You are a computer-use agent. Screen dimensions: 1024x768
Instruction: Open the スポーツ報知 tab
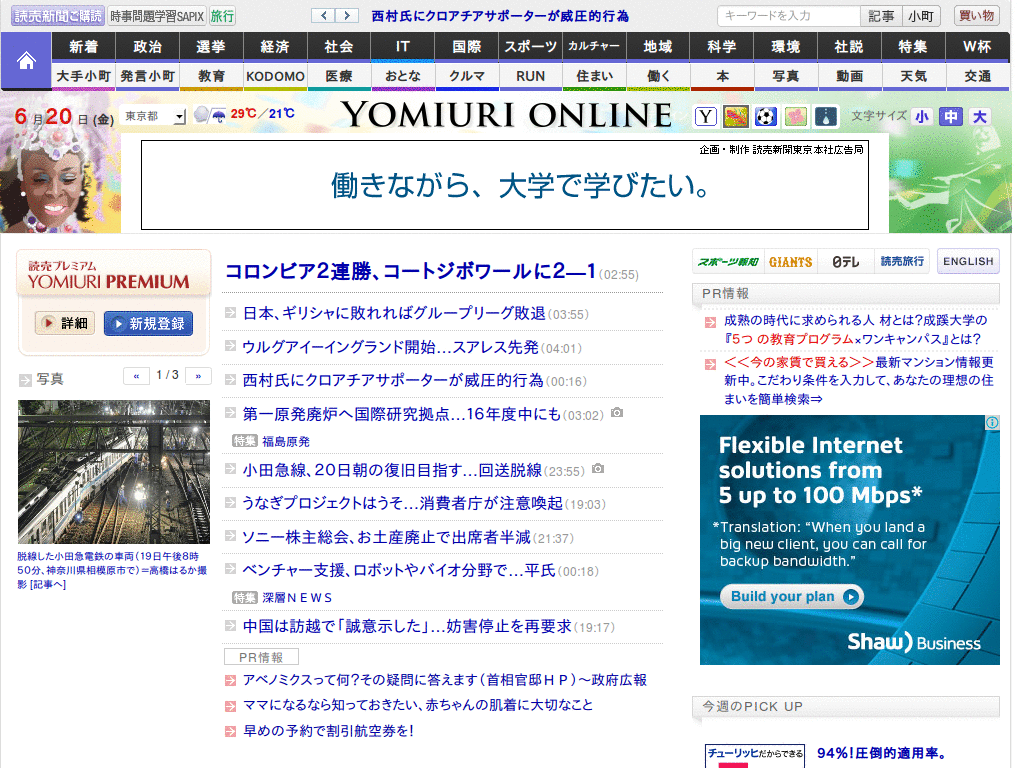(728, 262)
